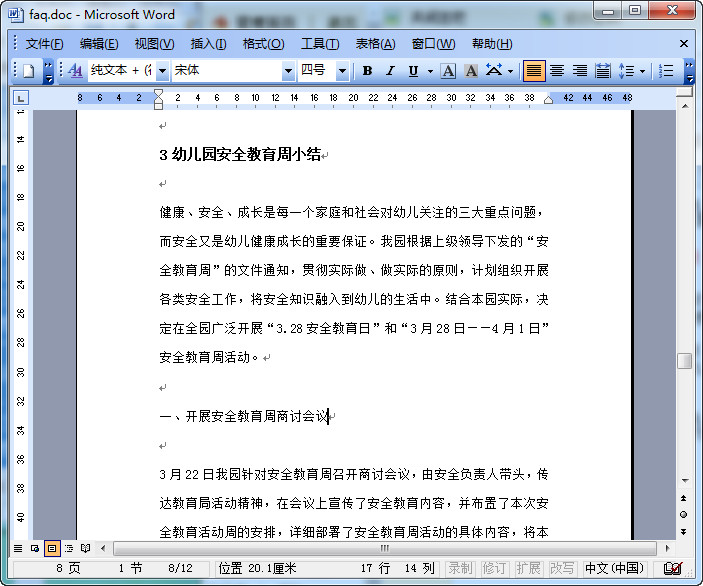The width and height of the screenshot is (703, 586).
Task: Expand the Standard toolbar options chevron
Action: [x=48, y=72]
